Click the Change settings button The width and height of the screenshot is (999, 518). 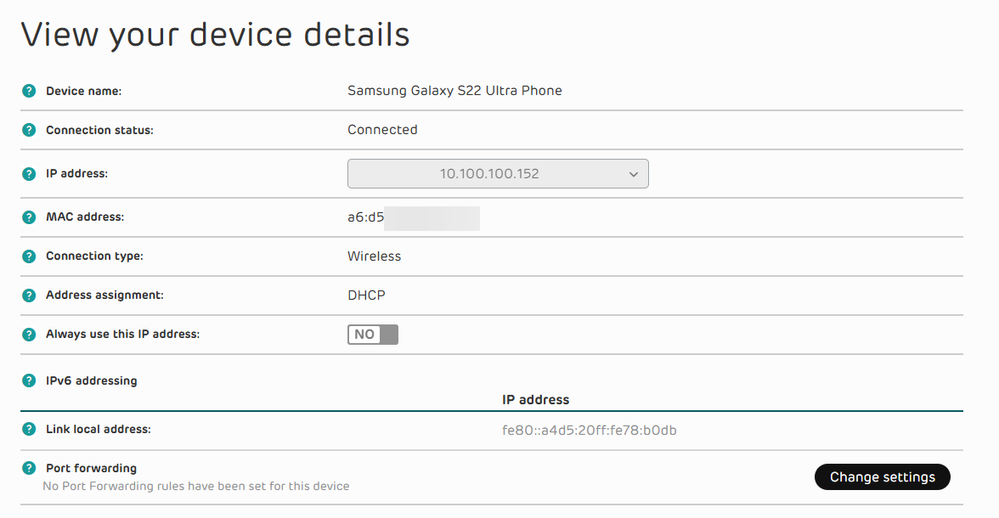882,477
